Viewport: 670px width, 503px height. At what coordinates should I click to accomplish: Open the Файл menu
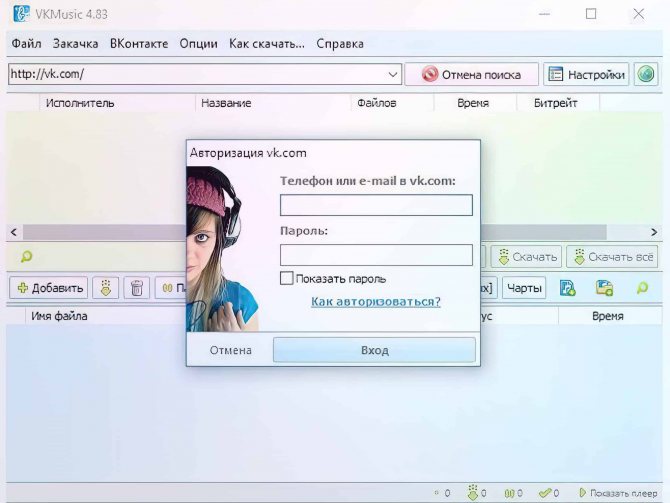[x=26, y=44]
